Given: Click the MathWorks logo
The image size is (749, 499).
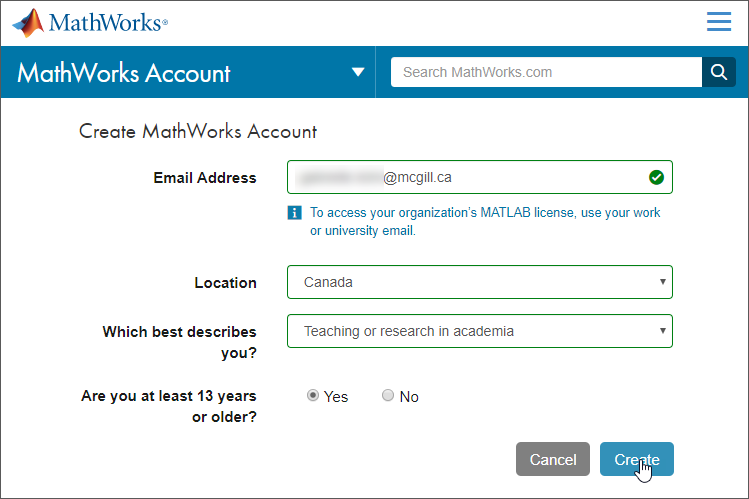Looking at the screenshot, I should (90, 23).
